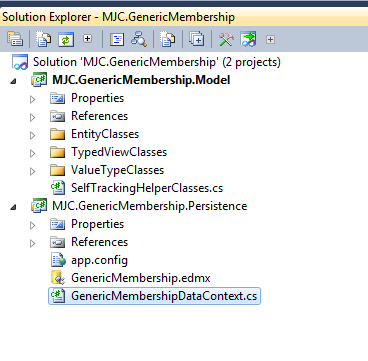Expand the TypedViewClasses folder arrow
368x361 pixels.
click(x=32, y=153)
